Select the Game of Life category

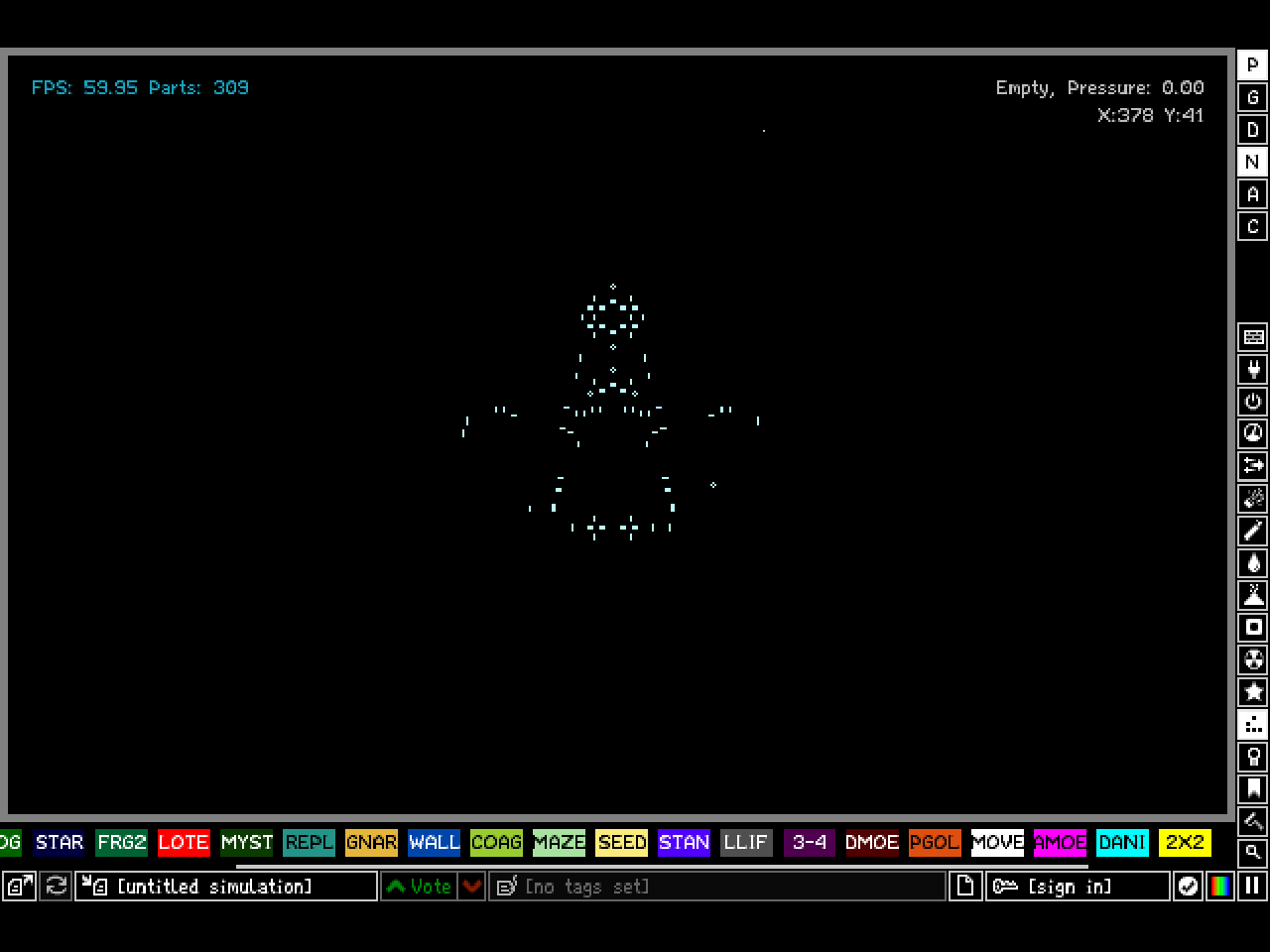pyautogui.click(x=1253, y=724)
